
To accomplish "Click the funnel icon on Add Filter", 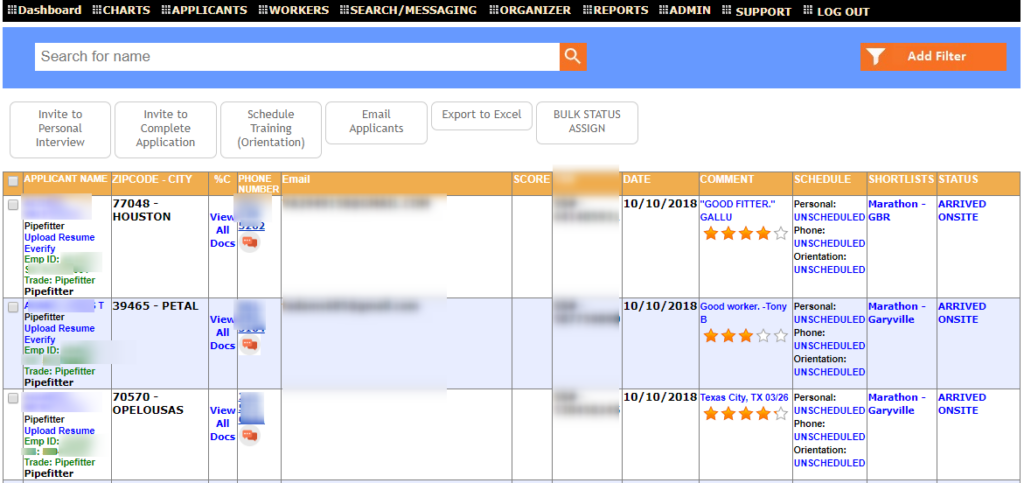I will click(x=875, y=57).
